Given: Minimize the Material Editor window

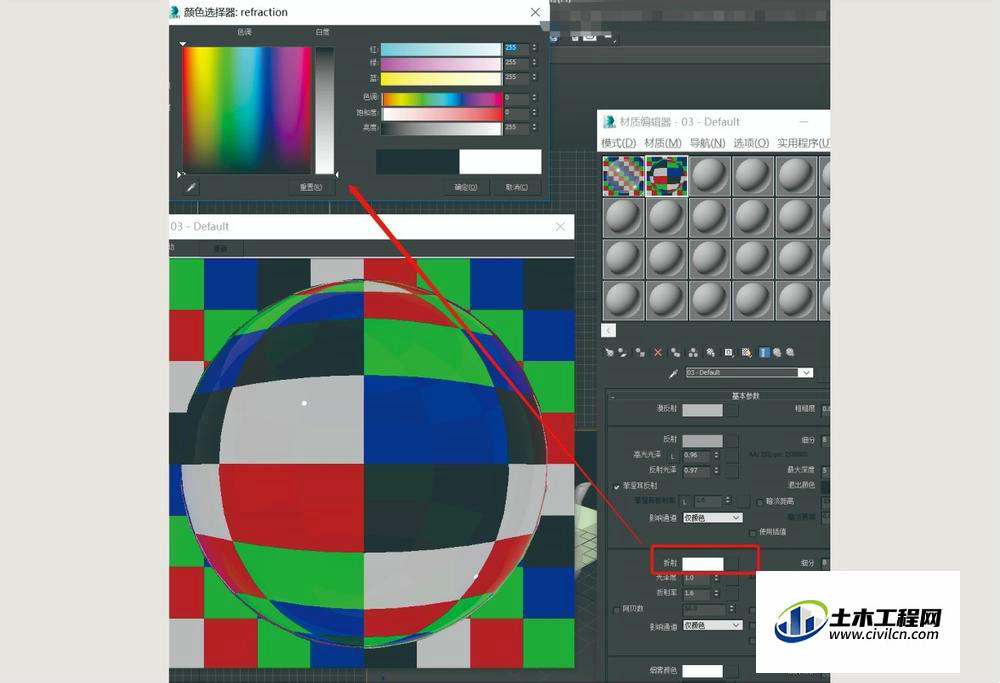Looking at the screenshot, I should click(x=804, y=122).
